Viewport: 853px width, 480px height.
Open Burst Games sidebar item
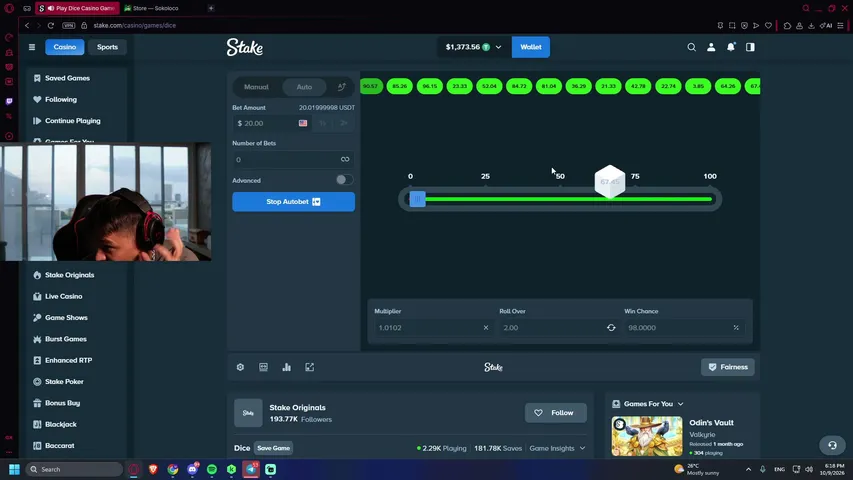66,339
